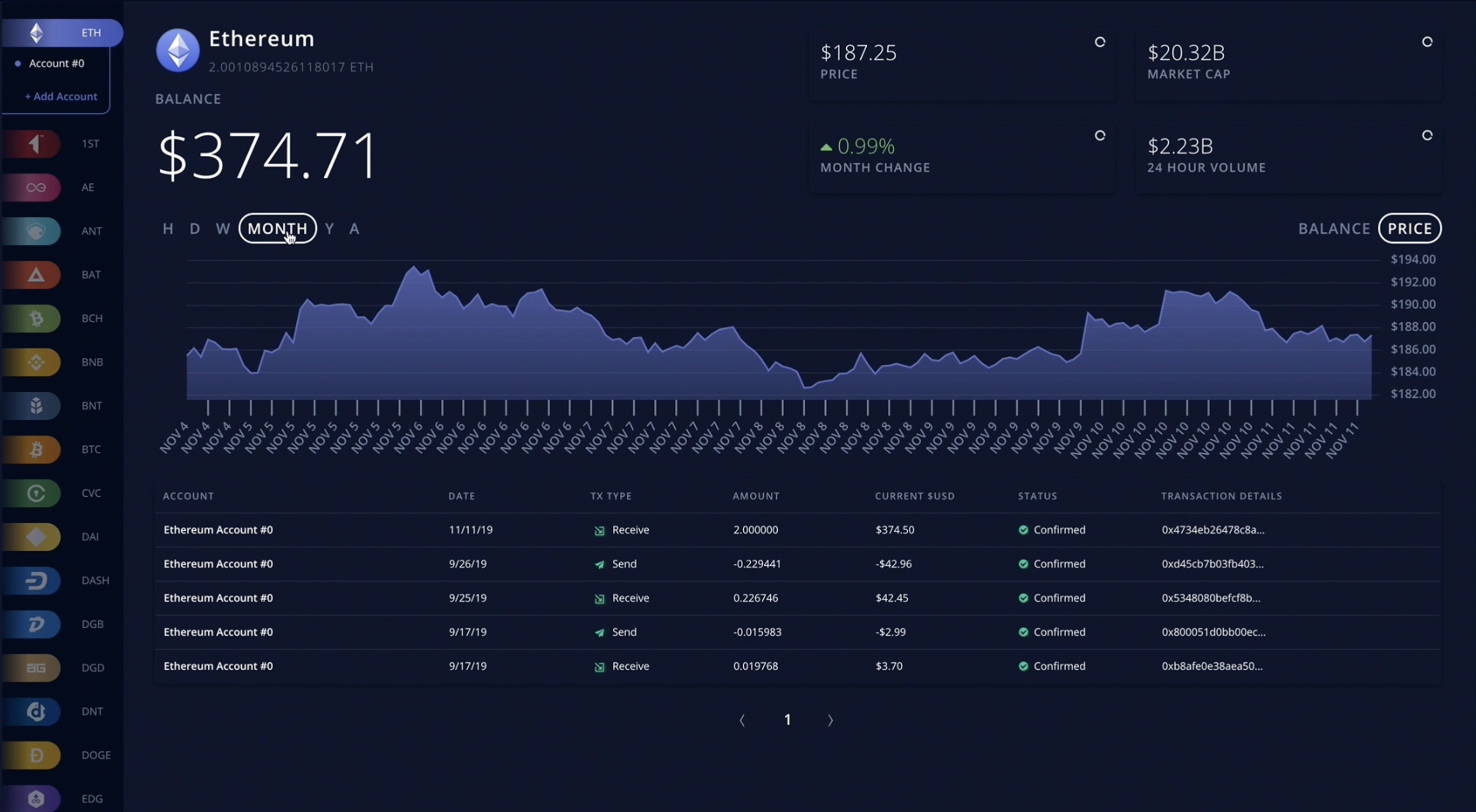Click Confirmed status icon for $3.70 row
The image size is (1476, 812).
pos(1023,666)
